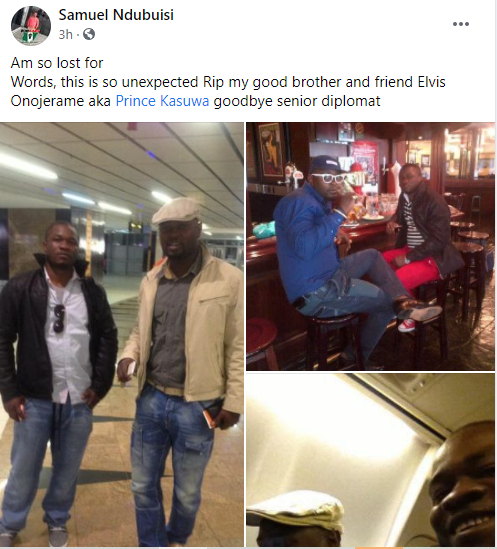
Task: Click the red trousers in bar photo
Action: (x=412, y=268)
